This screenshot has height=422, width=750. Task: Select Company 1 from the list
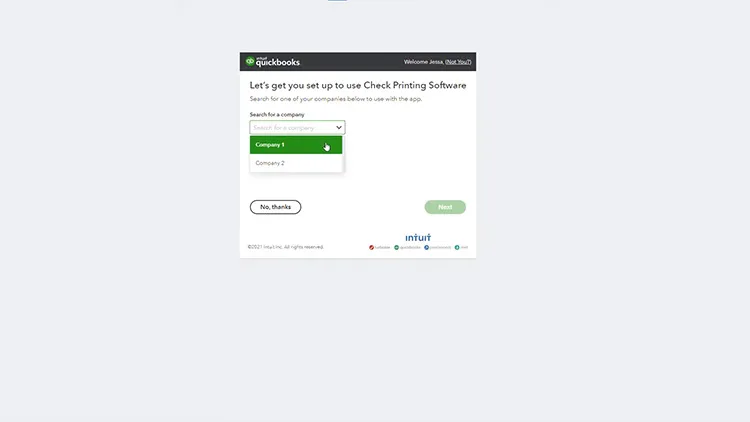(296, 145)
